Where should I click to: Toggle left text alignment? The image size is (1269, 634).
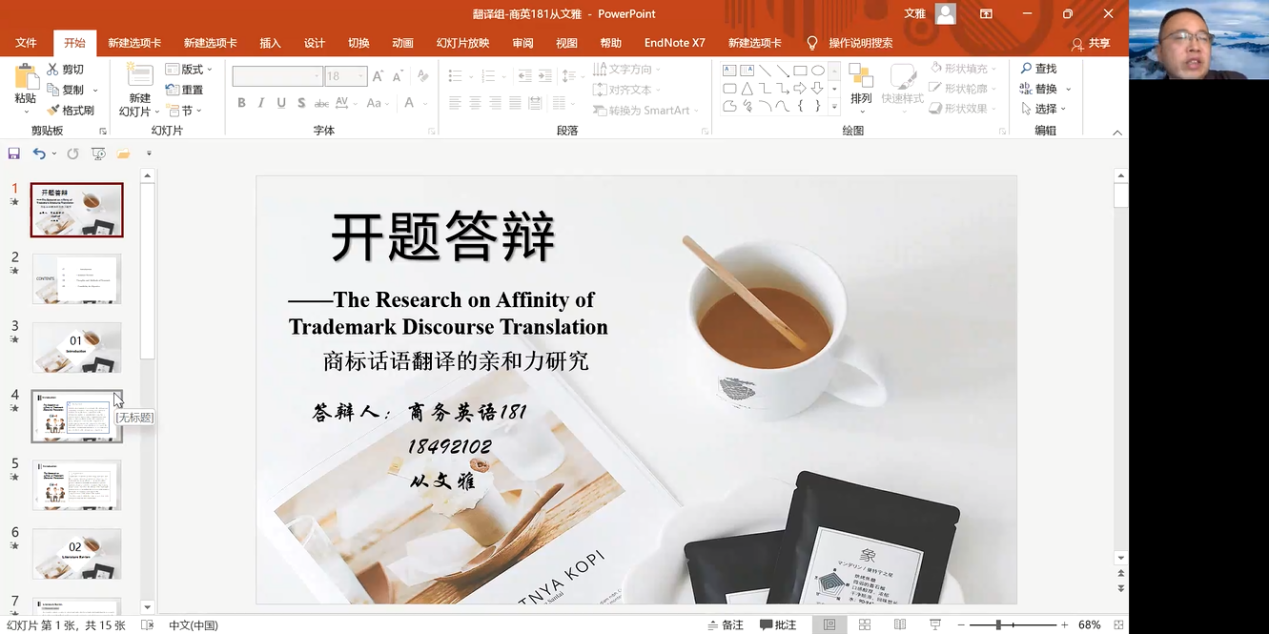(455, 103)
